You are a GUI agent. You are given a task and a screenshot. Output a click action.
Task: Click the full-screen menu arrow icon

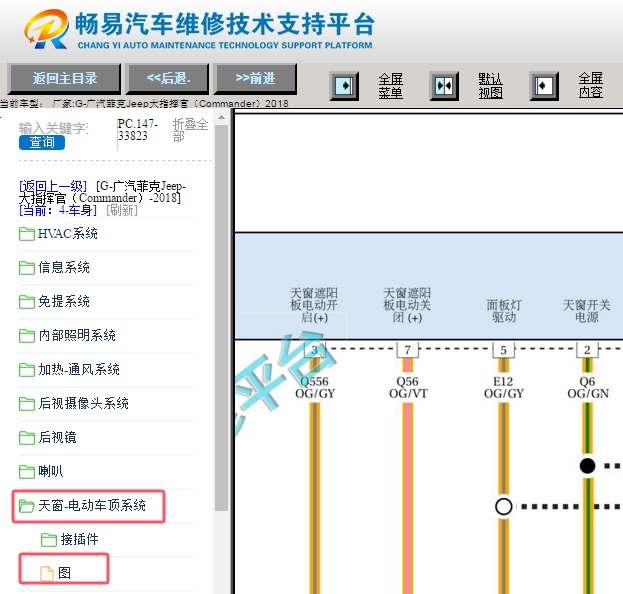tap(344, 86)
